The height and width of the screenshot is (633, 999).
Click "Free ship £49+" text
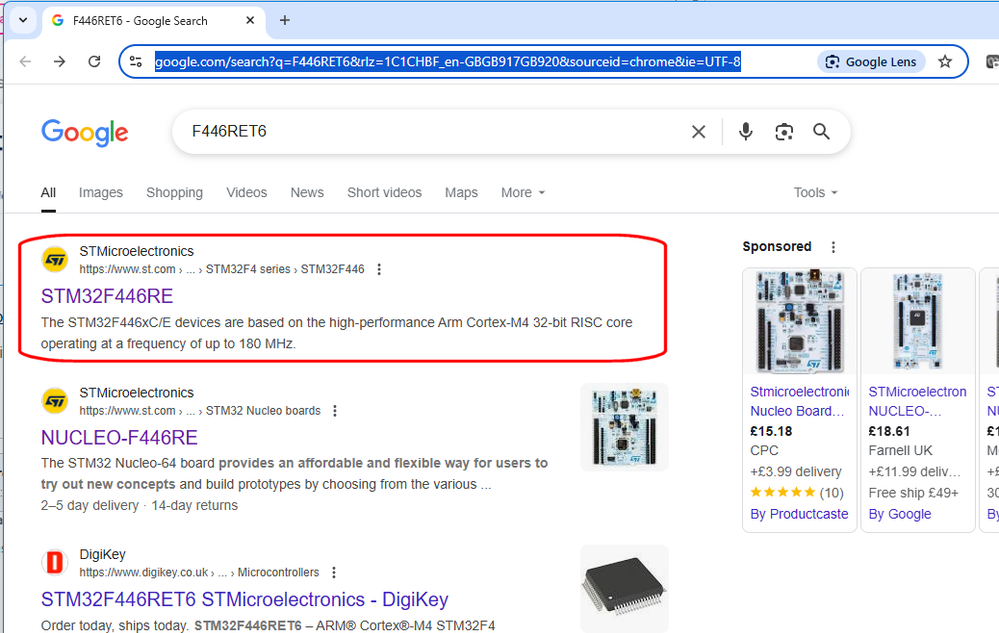click(914, 493)
